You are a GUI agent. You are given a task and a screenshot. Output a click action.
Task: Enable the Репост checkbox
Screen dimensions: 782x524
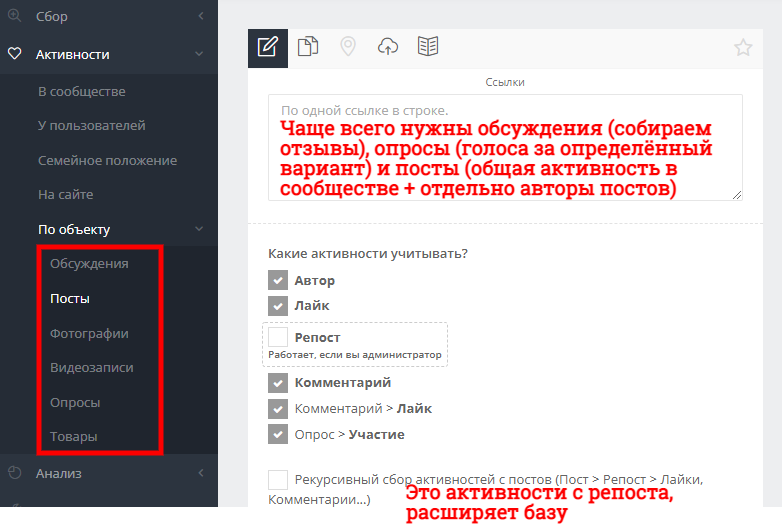click(x=278, y=337)
